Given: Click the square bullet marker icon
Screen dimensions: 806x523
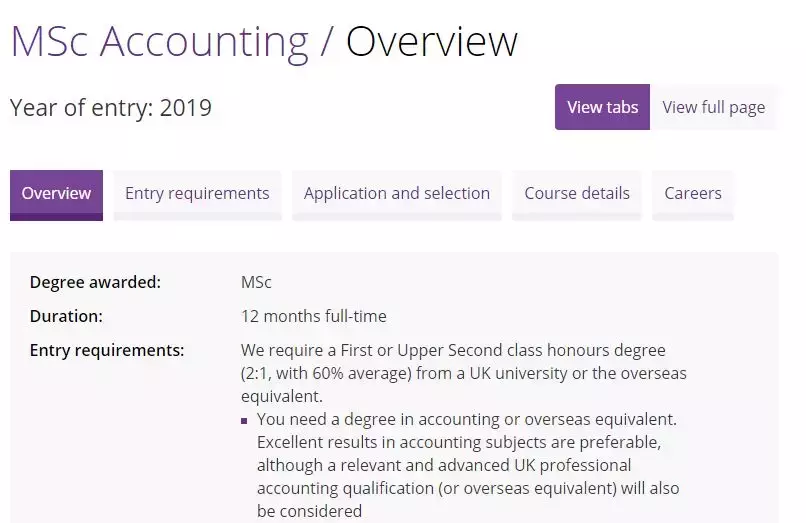Looking at the screenshot, I should (245, 421).
